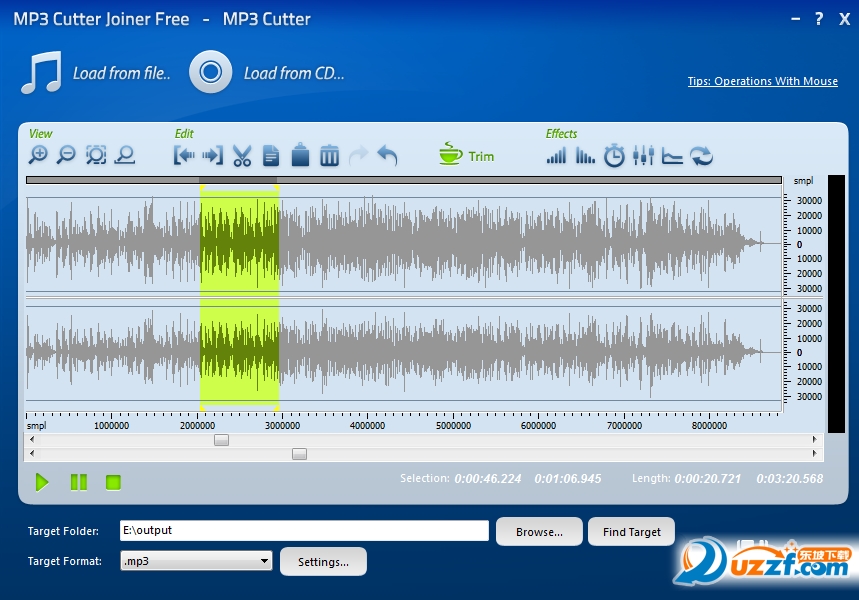
Task: Play the audio
Action: tap(42, 482)
